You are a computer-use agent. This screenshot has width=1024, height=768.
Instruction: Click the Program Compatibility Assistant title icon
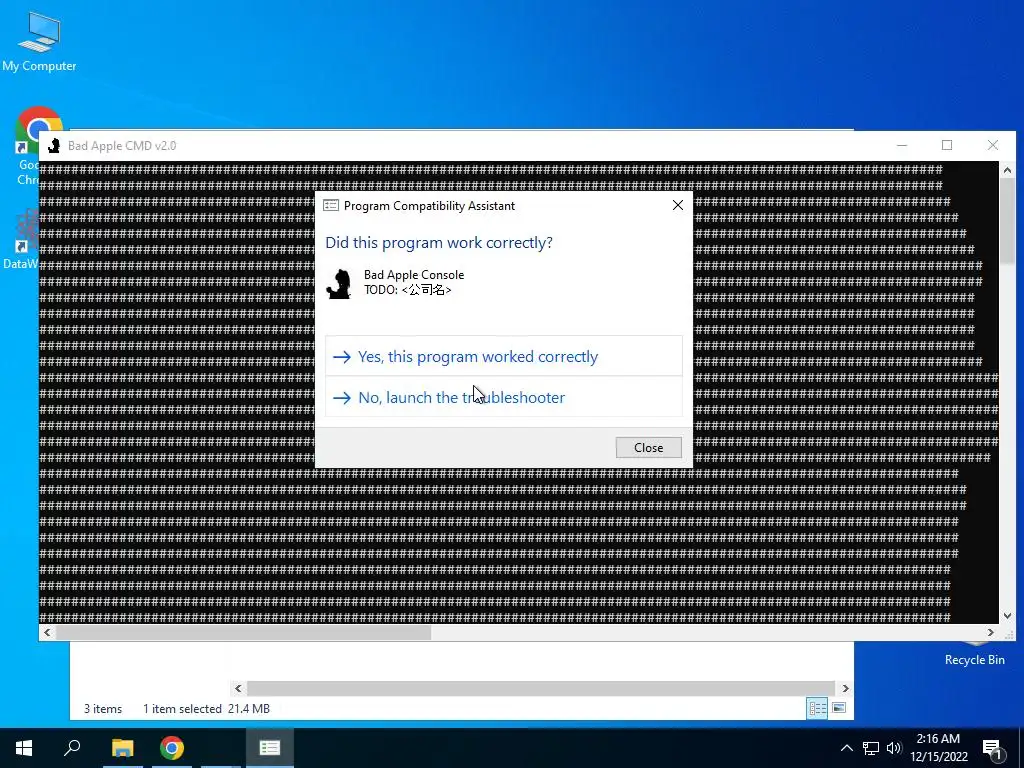click(331, 206)
